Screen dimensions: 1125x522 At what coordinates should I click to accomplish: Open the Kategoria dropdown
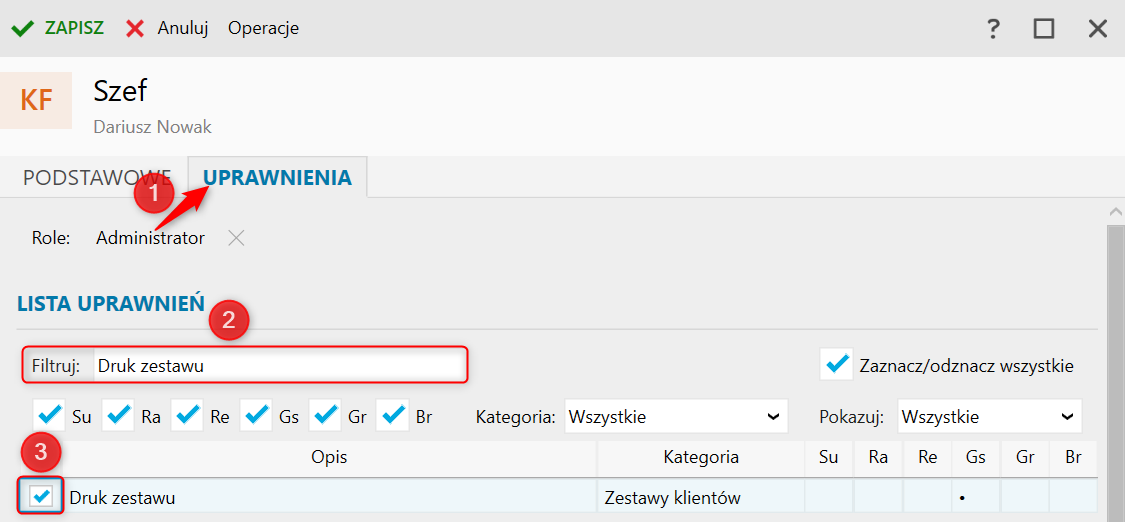pyautogui.click(x=676, y=417)
